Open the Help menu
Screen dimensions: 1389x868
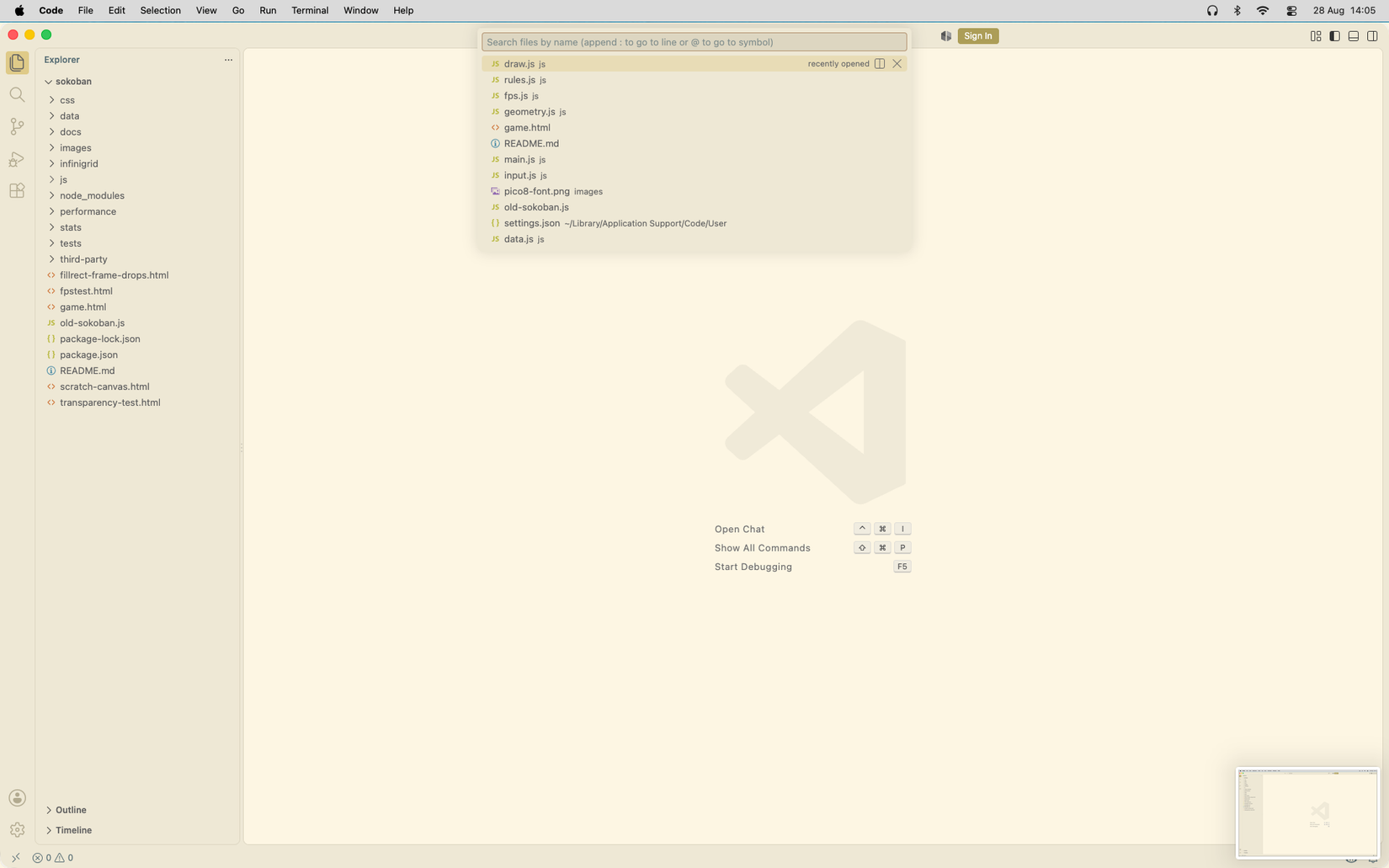(403, 10)
